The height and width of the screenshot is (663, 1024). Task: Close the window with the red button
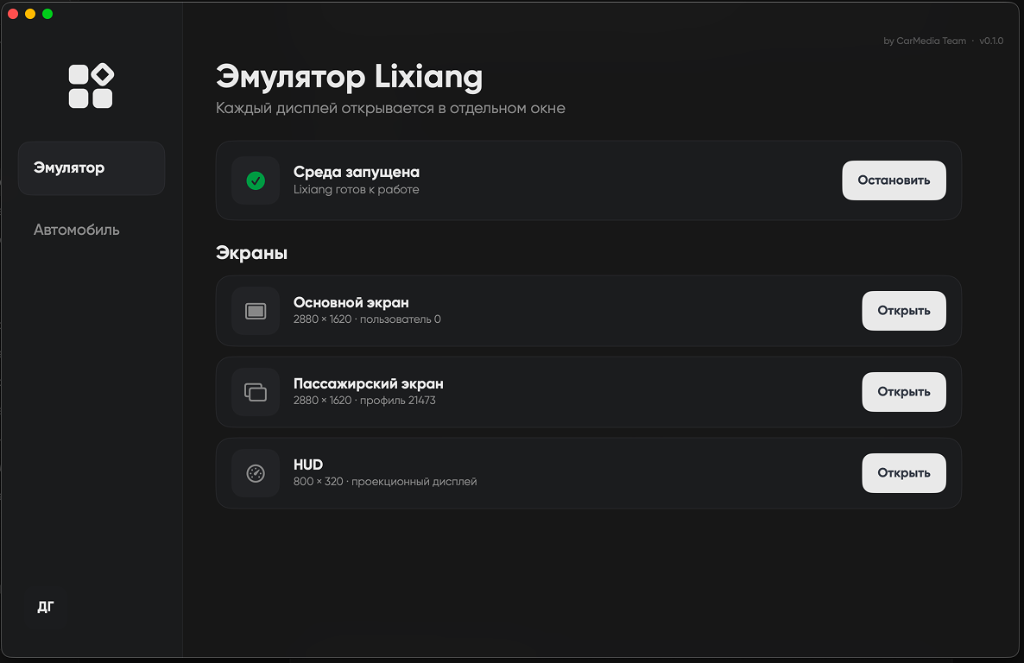13,14
